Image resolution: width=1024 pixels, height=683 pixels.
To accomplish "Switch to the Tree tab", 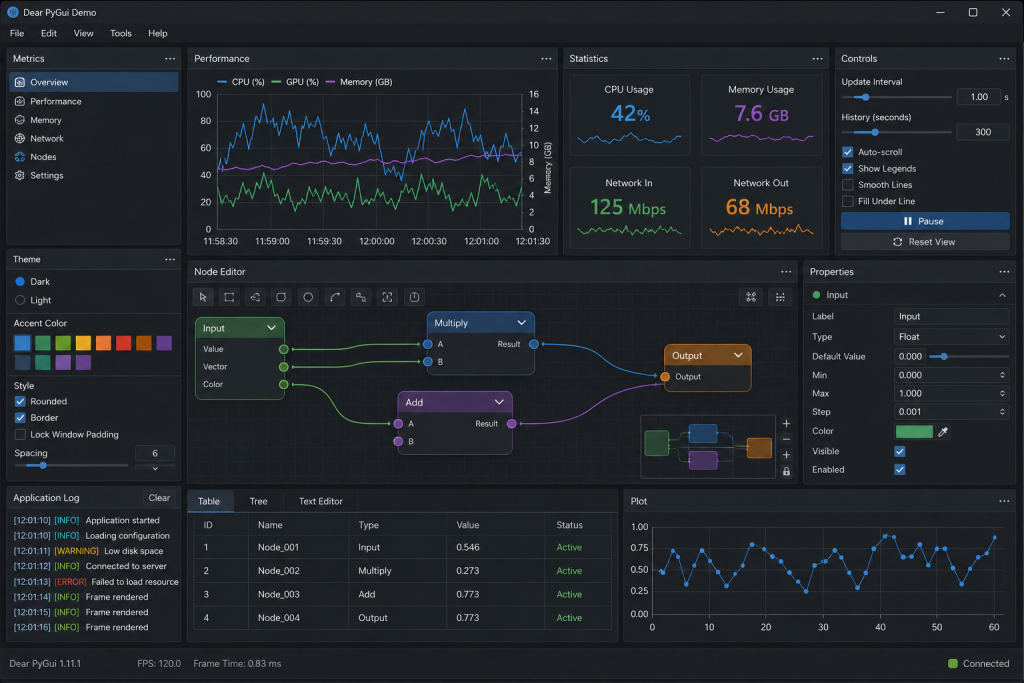I will click(x=259, y=501).
